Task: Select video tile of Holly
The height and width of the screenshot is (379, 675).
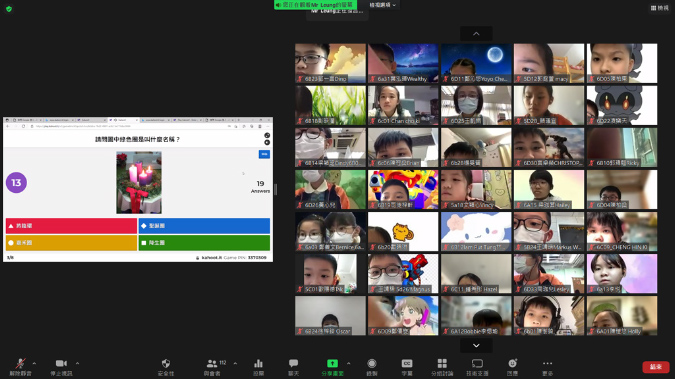Action: 622,316
